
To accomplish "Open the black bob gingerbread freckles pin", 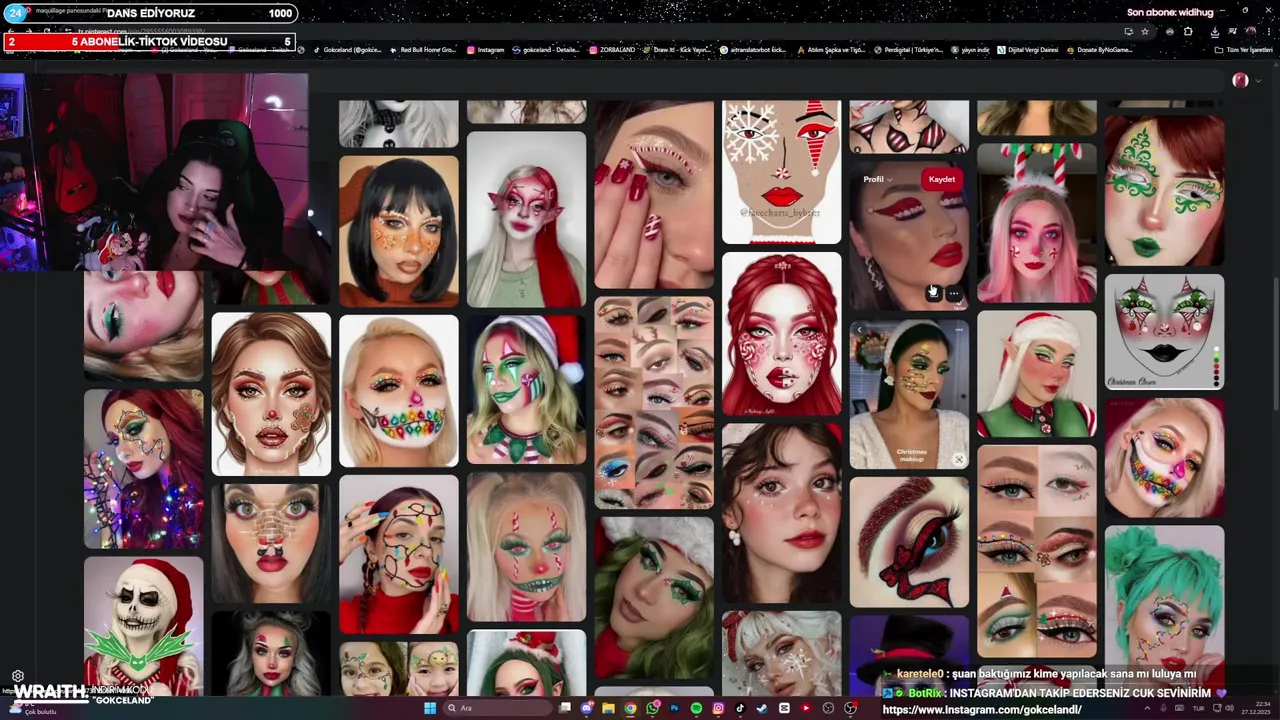I will [x=398, y=231].
